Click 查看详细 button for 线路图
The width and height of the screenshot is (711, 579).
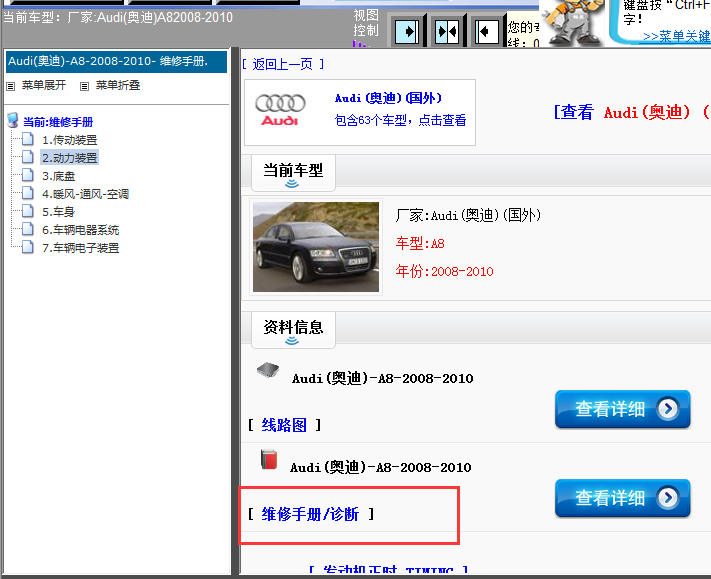[x=623, y=409]
